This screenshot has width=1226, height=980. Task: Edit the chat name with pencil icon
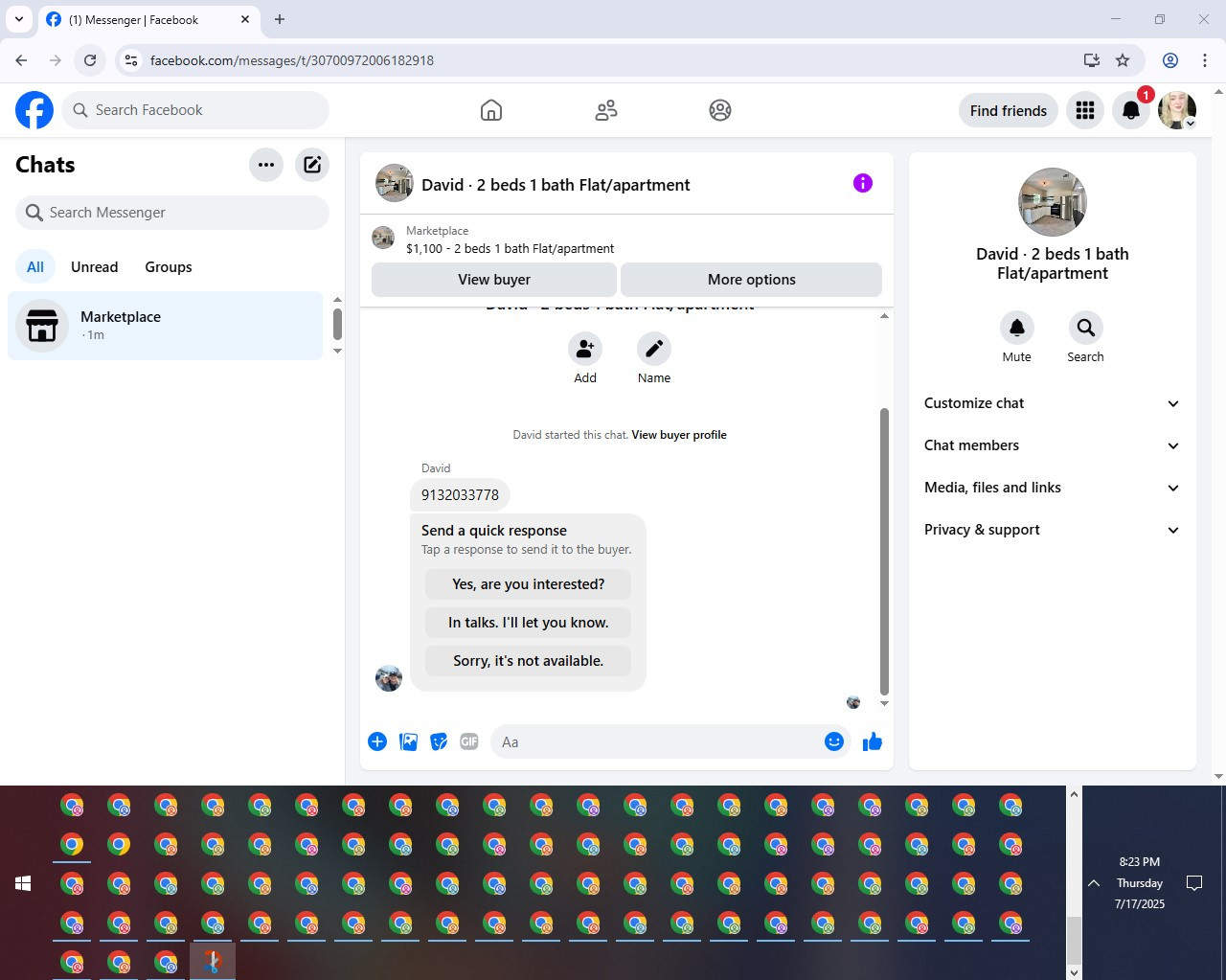[654, 349]
